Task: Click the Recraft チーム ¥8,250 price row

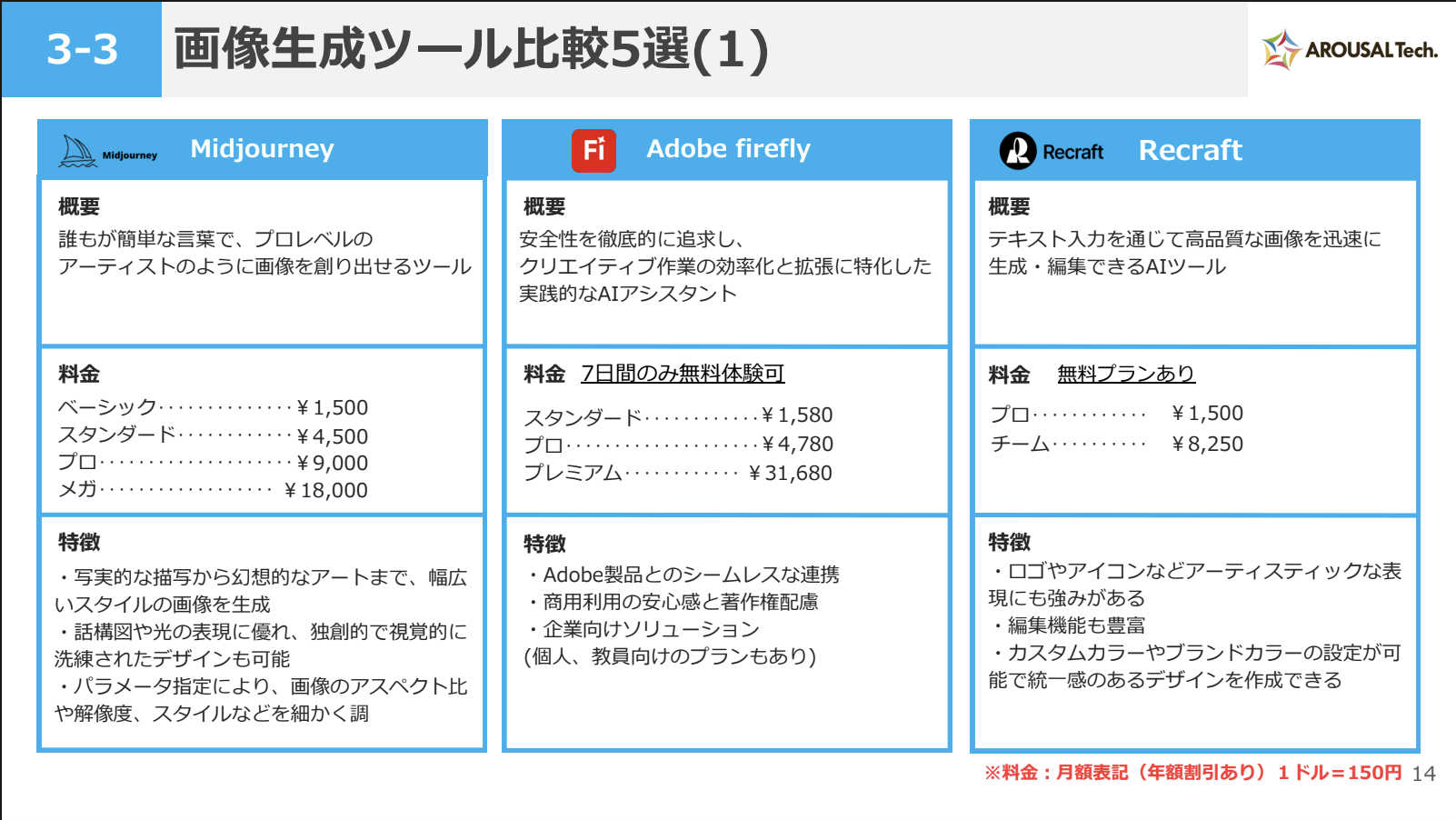Action: (x=1116, y=444)
